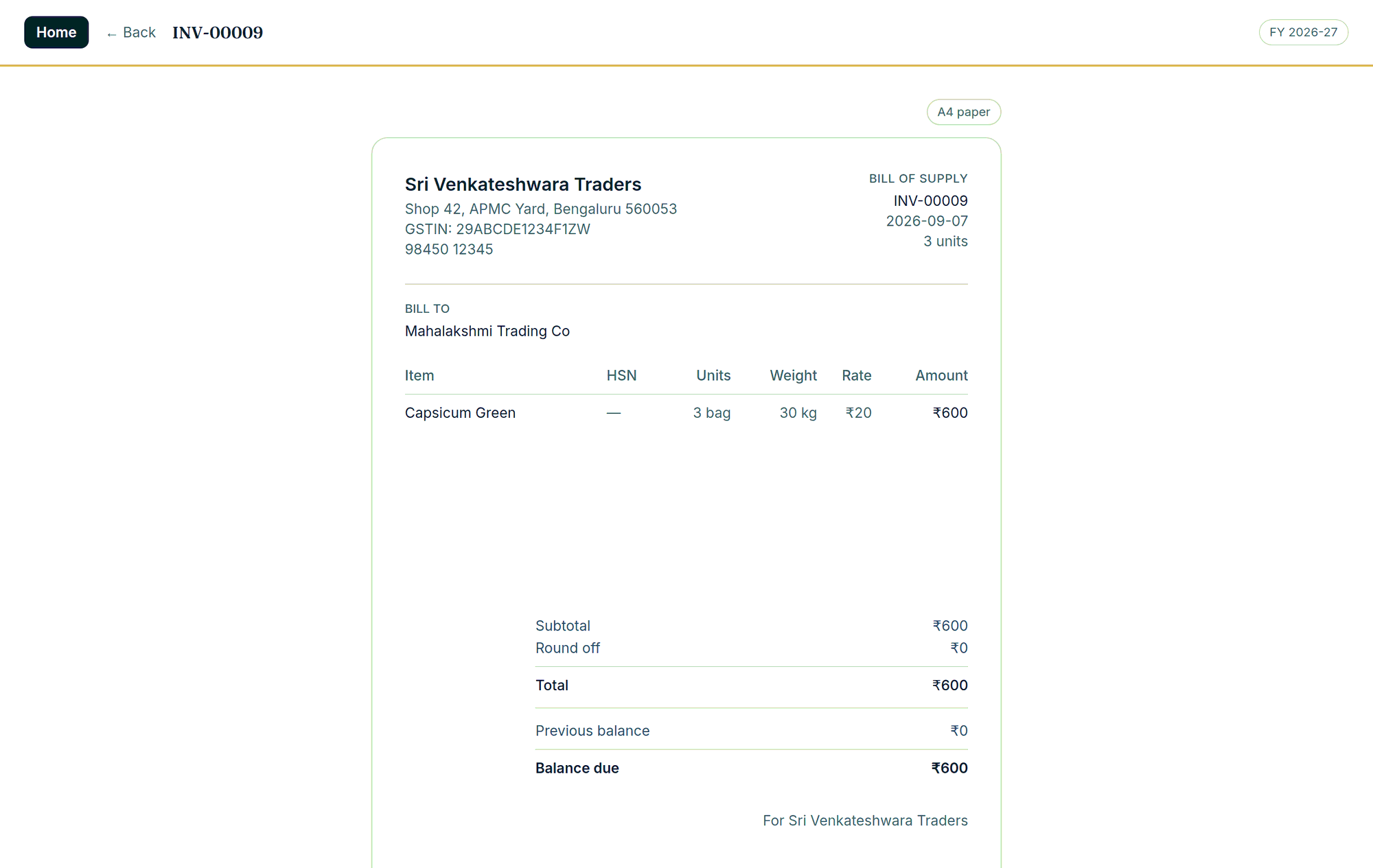This screenshot has height=868, width=1373.
Task: Select customer name Mahalakshmi Trading Co
Action: pos(487,331)
